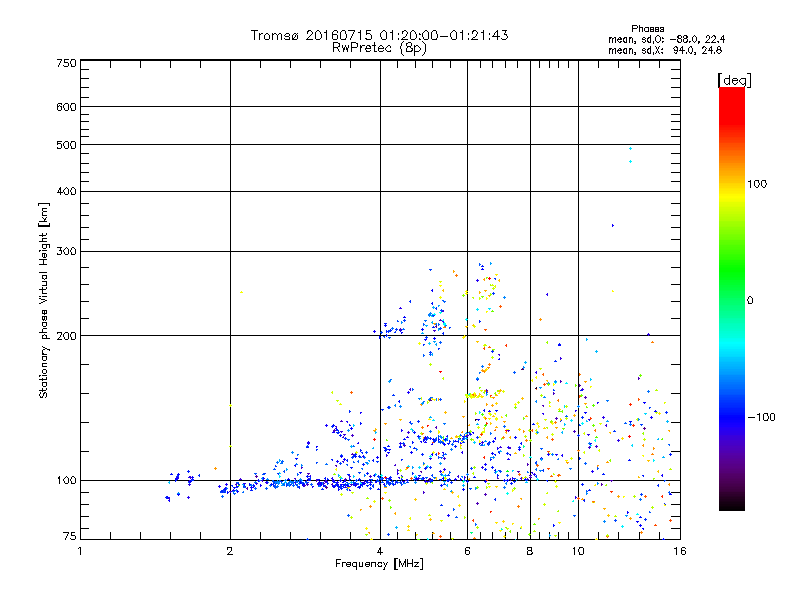Image resolution: width=800 pixels, height=600 pixels.
Task: Click the plot title 'Tromsø 20160715 01:20:00-01:21:43'
Action: click(x=380, y=35)
